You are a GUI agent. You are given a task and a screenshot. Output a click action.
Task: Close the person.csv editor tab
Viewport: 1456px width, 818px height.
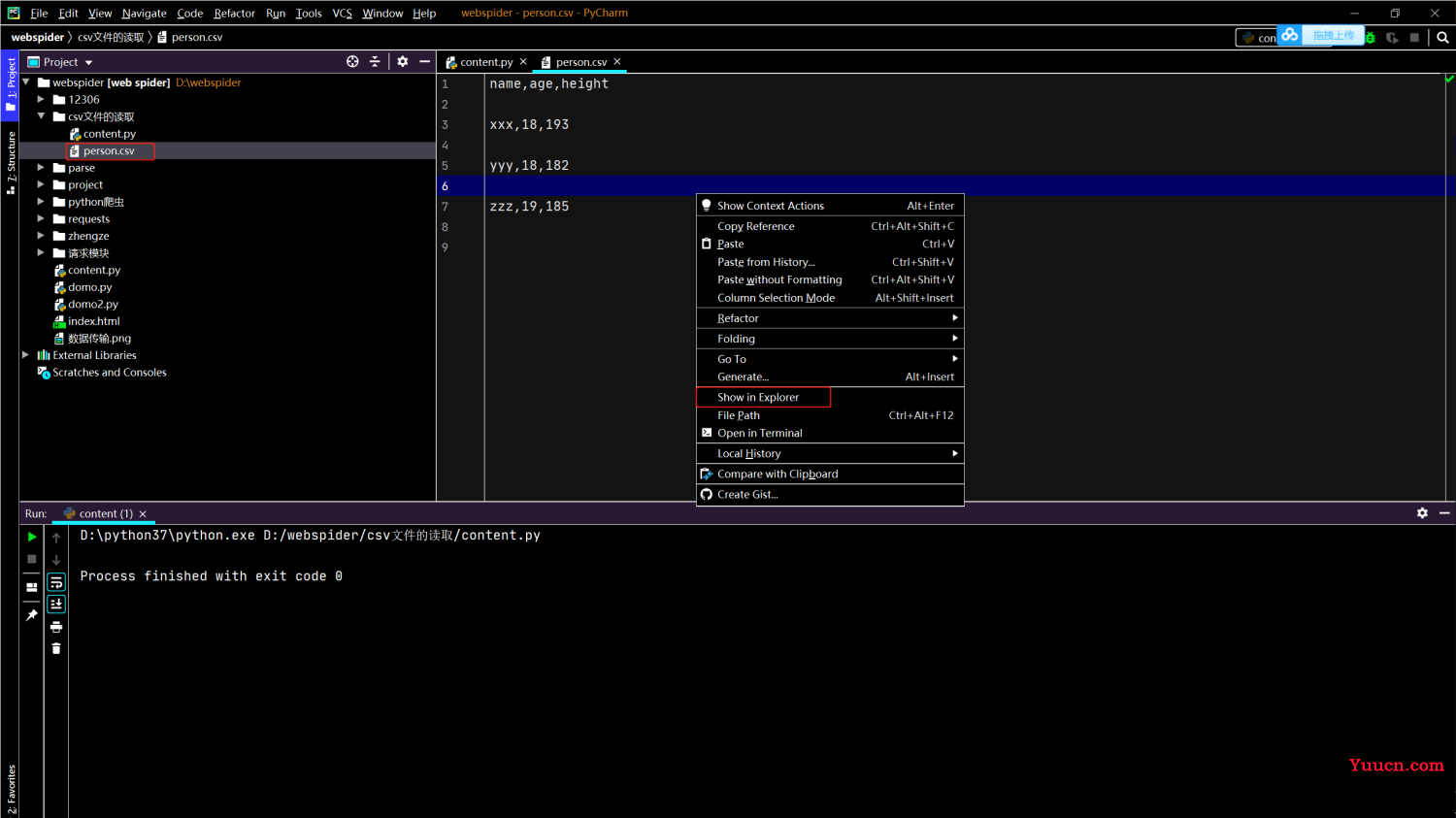pos(617,61)
